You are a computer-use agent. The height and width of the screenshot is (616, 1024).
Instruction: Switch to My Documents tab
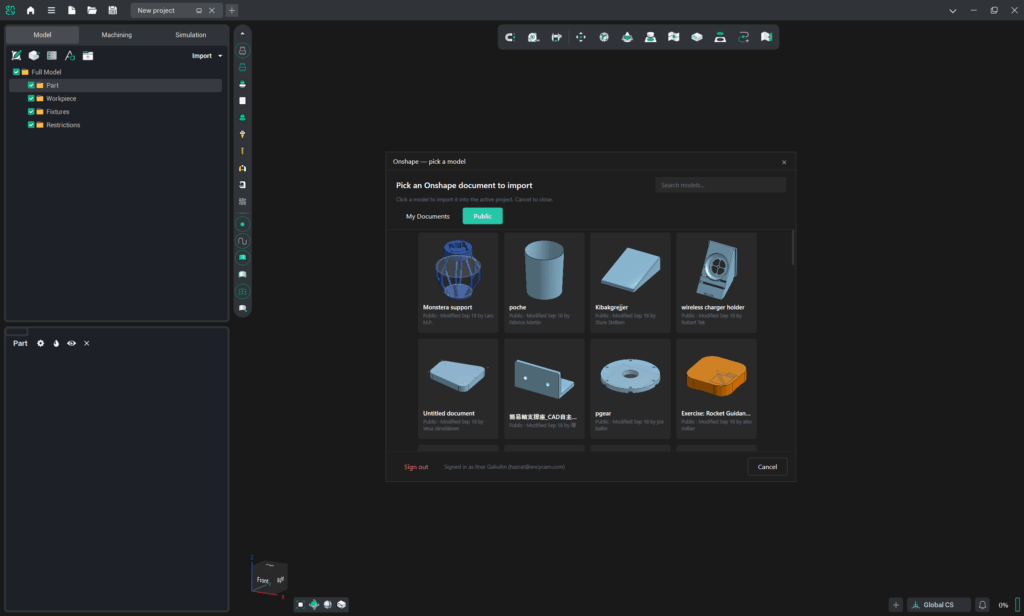pos(428,216)
